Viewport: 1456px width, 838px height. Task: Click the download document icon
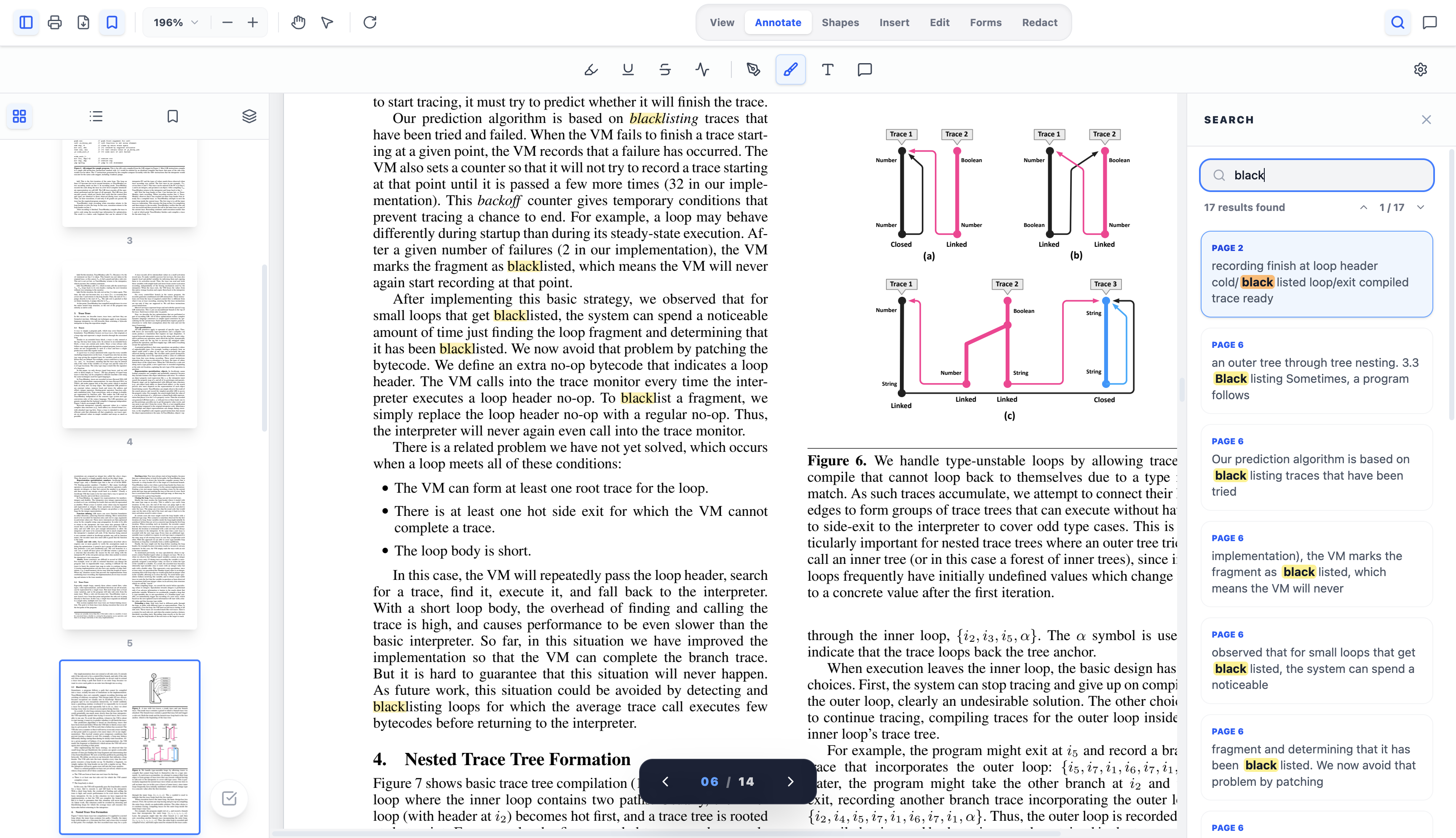click(x=83, y=22)
